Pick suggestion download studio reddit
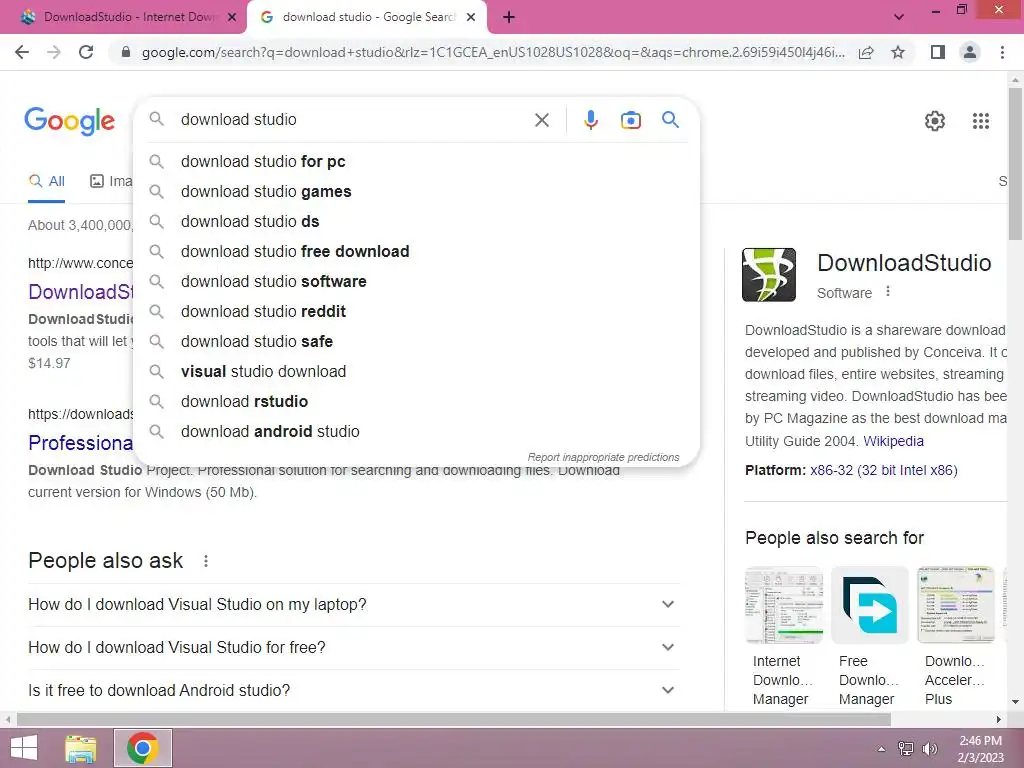Viewport: 1024px width, 768px height. [416, 312]
